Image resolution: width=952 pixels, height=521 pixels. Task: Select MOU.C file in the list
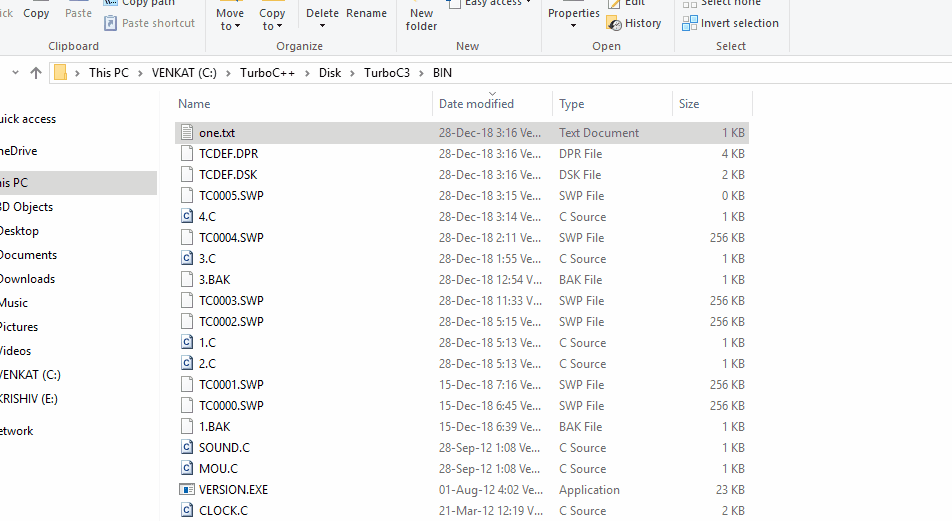[218, 469]
